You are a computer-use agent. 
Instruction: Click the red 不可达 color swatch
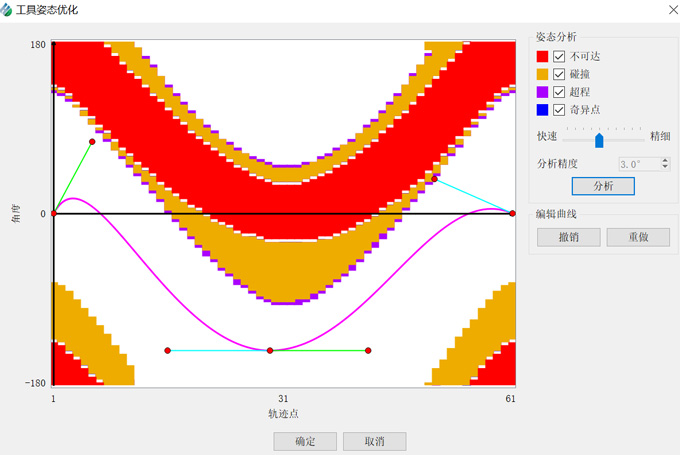pyautogui.click(x=542, y=56)
